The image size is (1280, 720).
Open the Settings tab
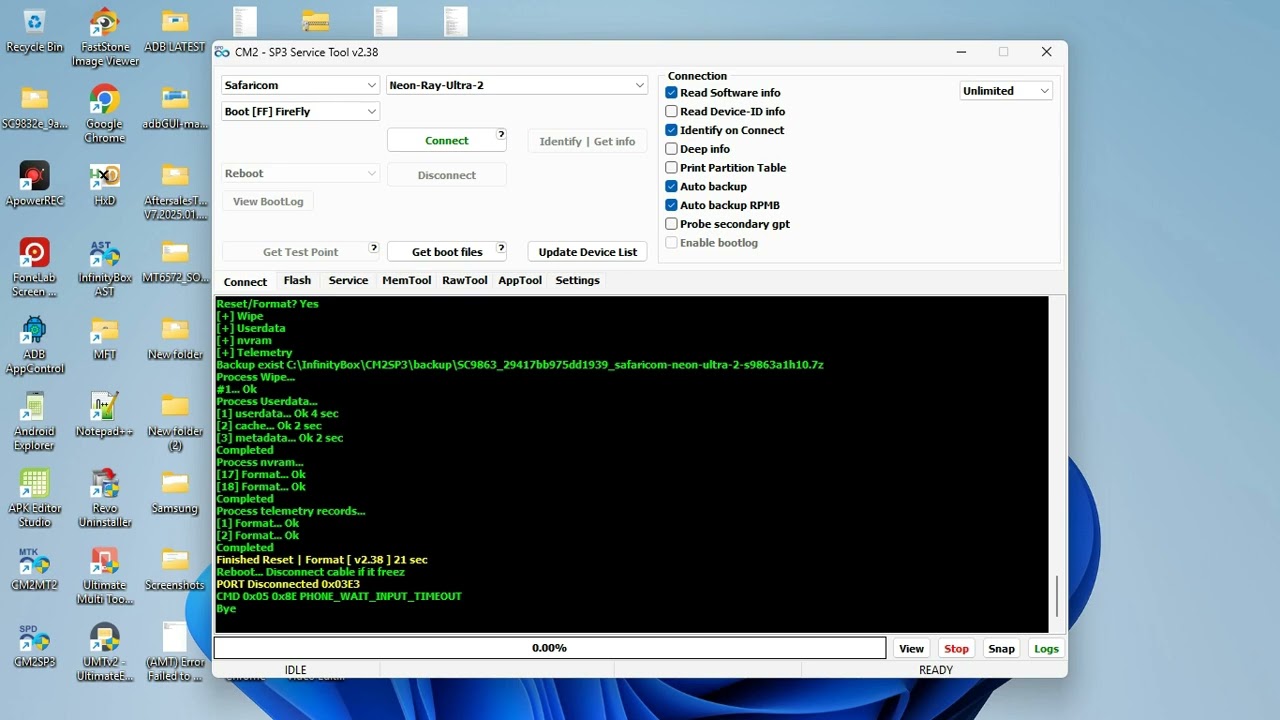pos(577,280)
